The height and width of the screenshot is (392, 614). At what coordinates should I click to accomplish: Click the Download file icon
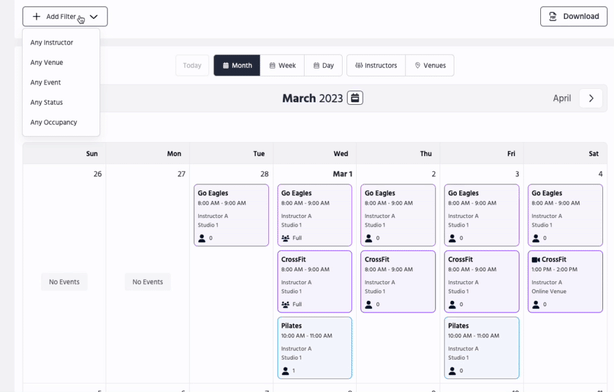(553, 16)
